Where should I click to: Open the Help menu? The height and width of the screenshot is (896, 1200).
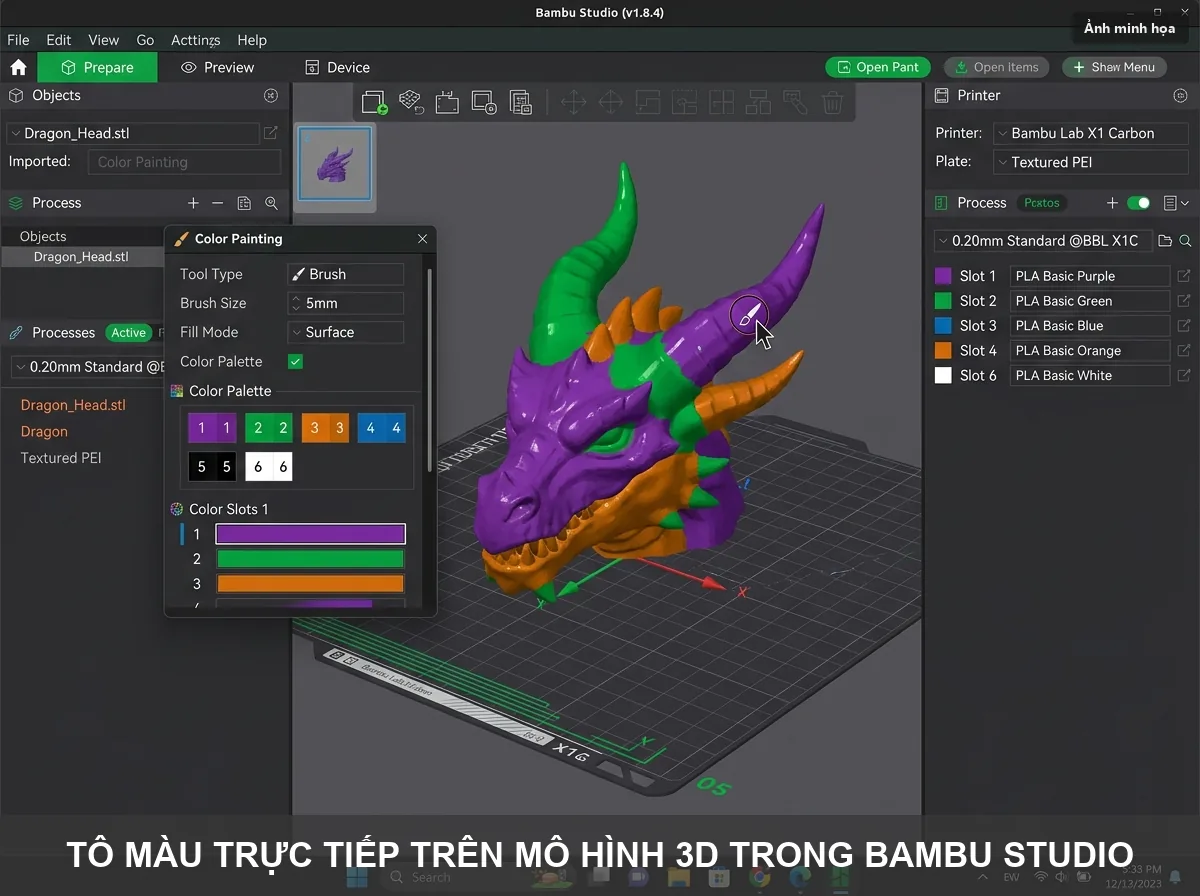click(252, 40)
